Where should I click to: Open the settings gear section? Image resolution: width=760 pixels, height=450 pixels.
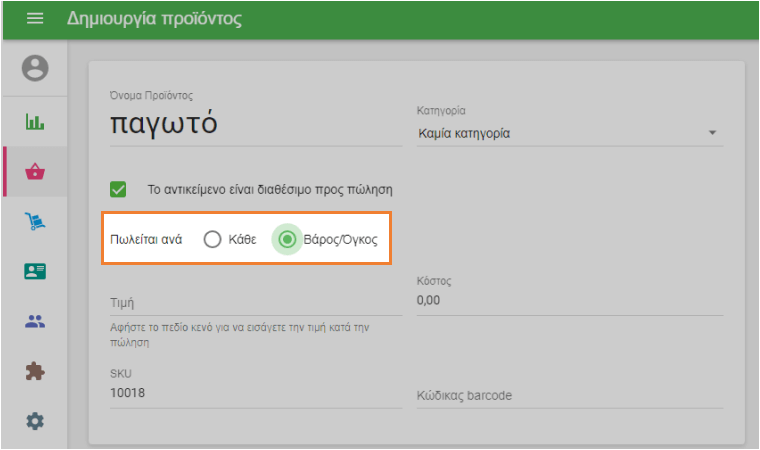35,421
